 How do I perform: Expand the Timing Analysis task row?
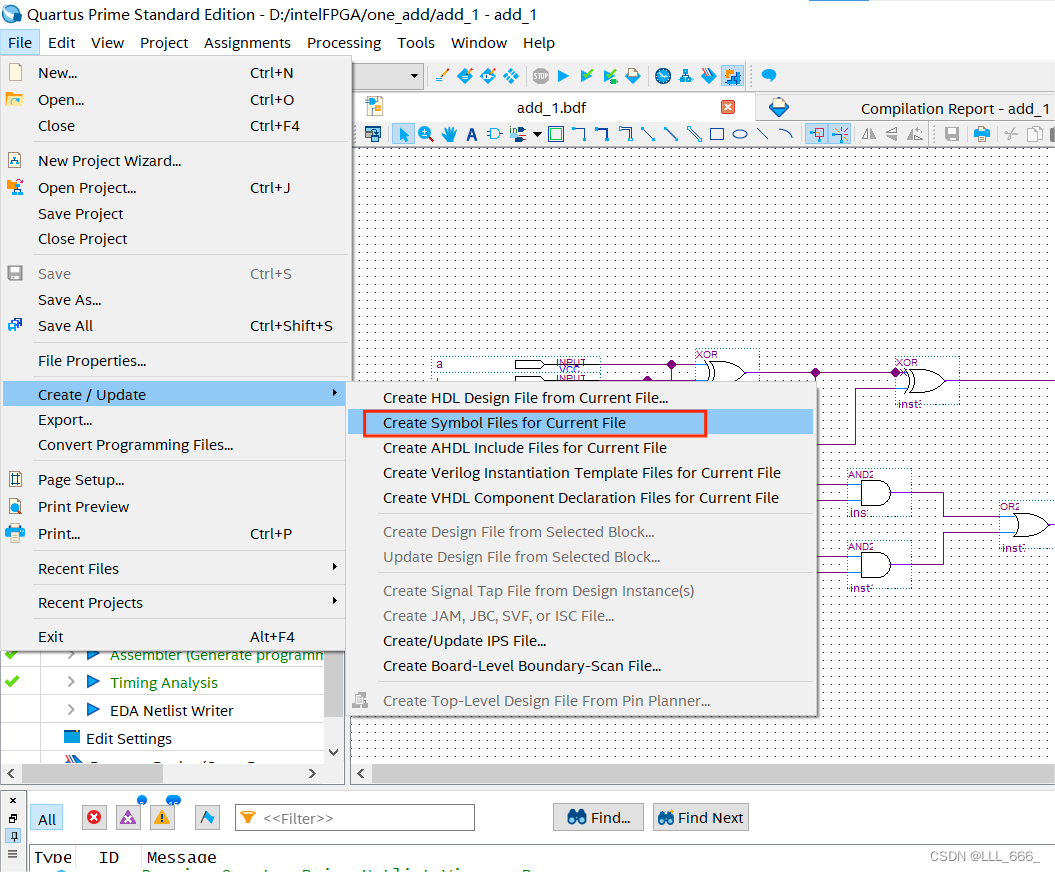[71, 682]
